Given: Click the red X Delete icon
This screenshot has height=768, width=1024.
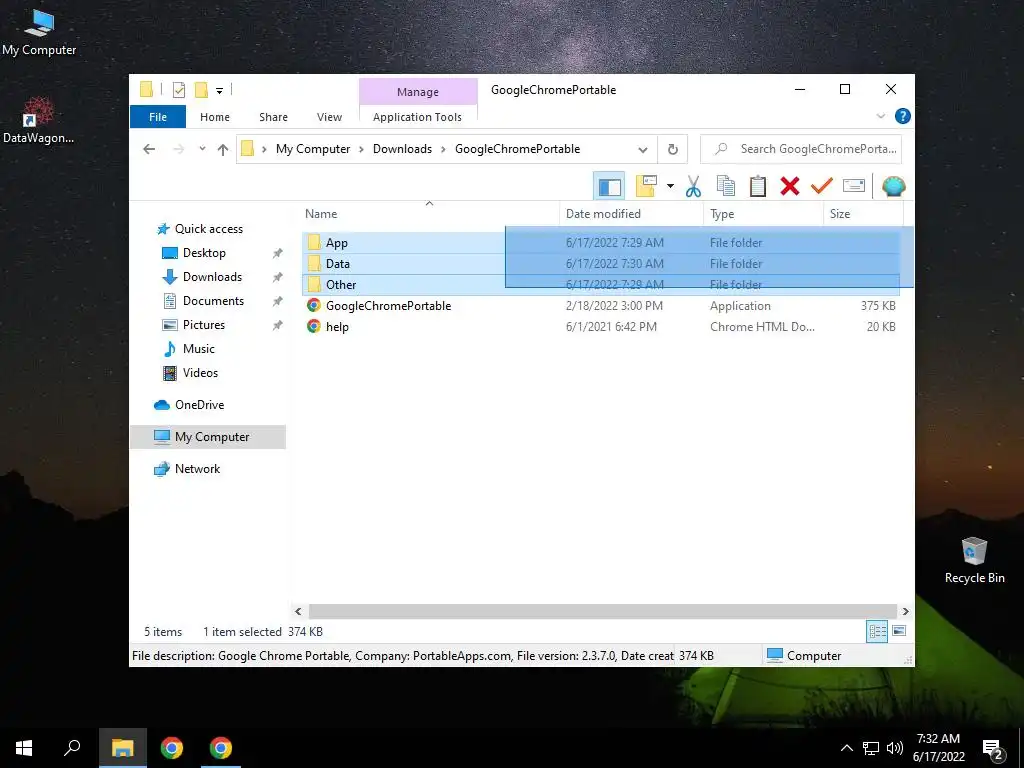Looking at the screenshot, I should (x=790, y=187).
